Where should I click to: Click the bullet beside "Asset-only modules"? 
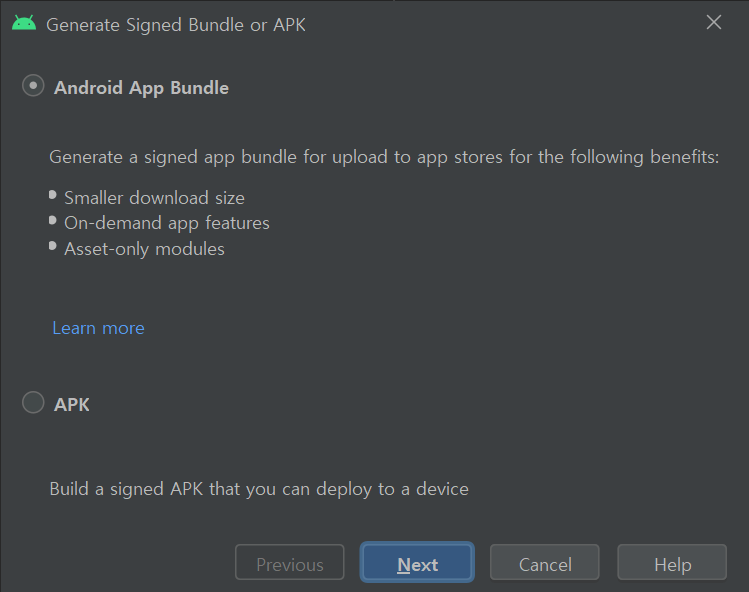(54, 246)
